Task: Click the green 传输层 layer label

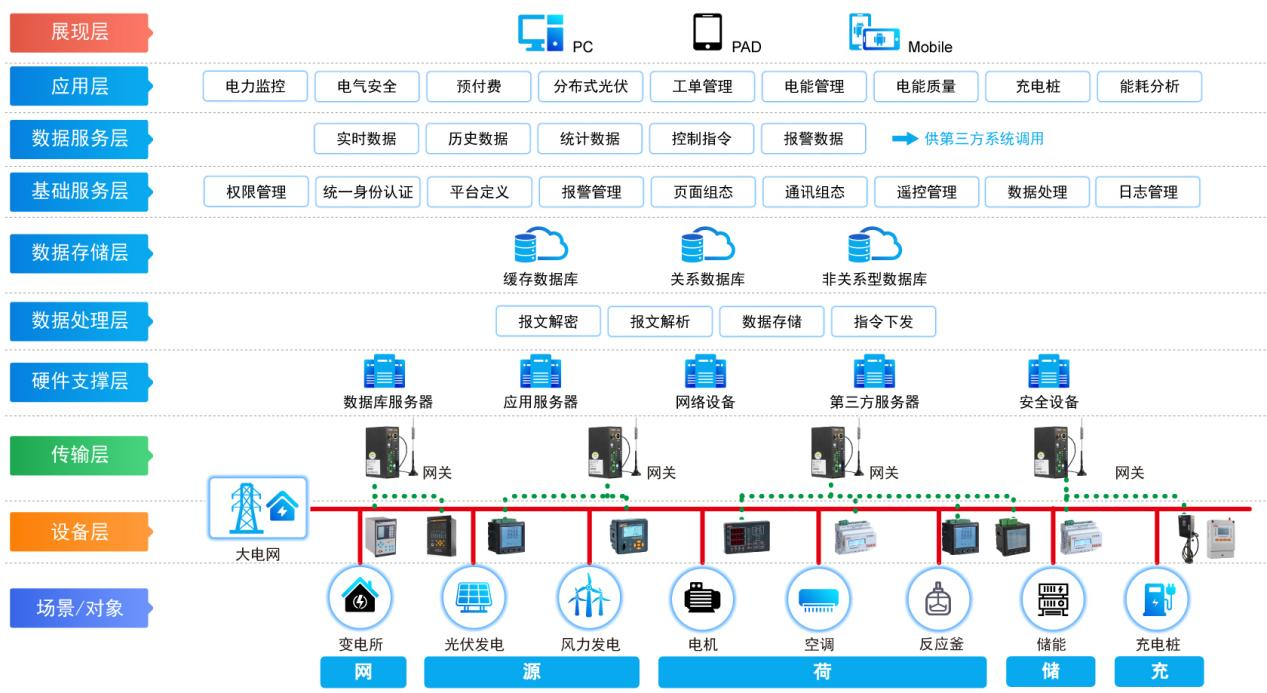Action: pos(78,455)
